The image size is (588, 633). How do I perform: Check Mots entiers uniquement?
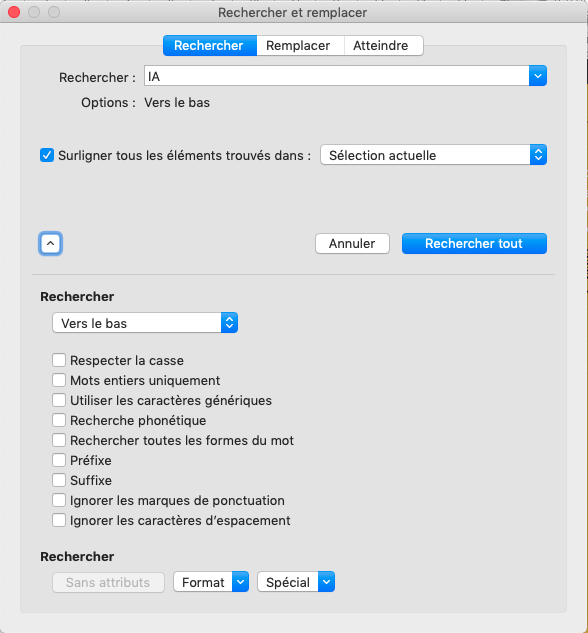tap(59, 380)
